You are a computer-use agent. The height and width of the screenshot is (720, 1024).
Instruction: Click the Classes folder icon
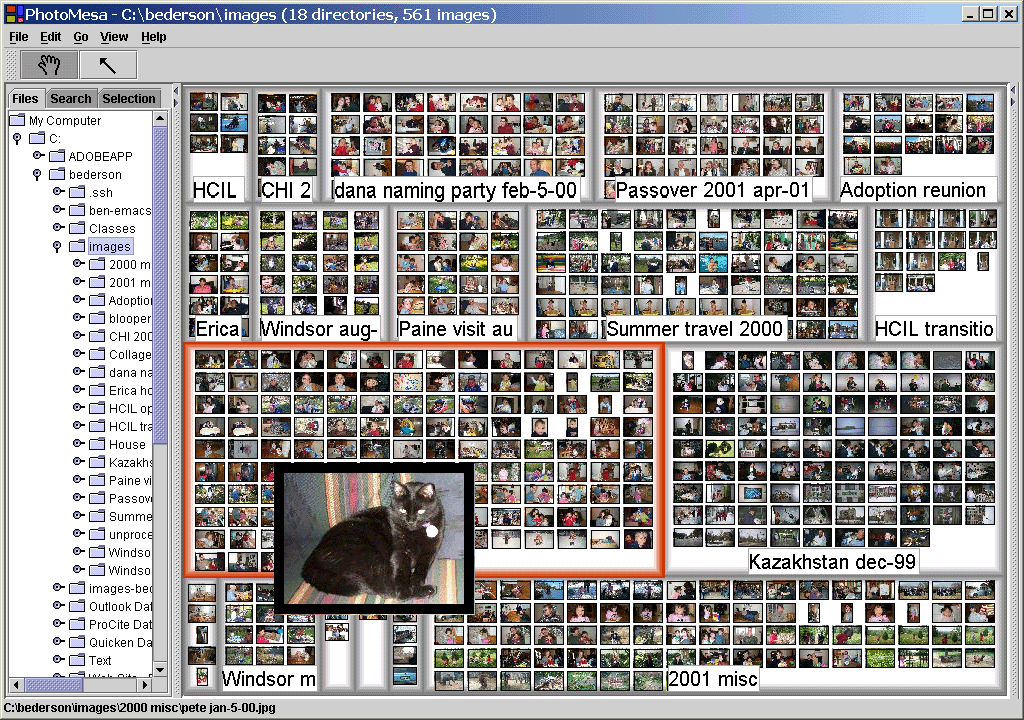[77, 228]
